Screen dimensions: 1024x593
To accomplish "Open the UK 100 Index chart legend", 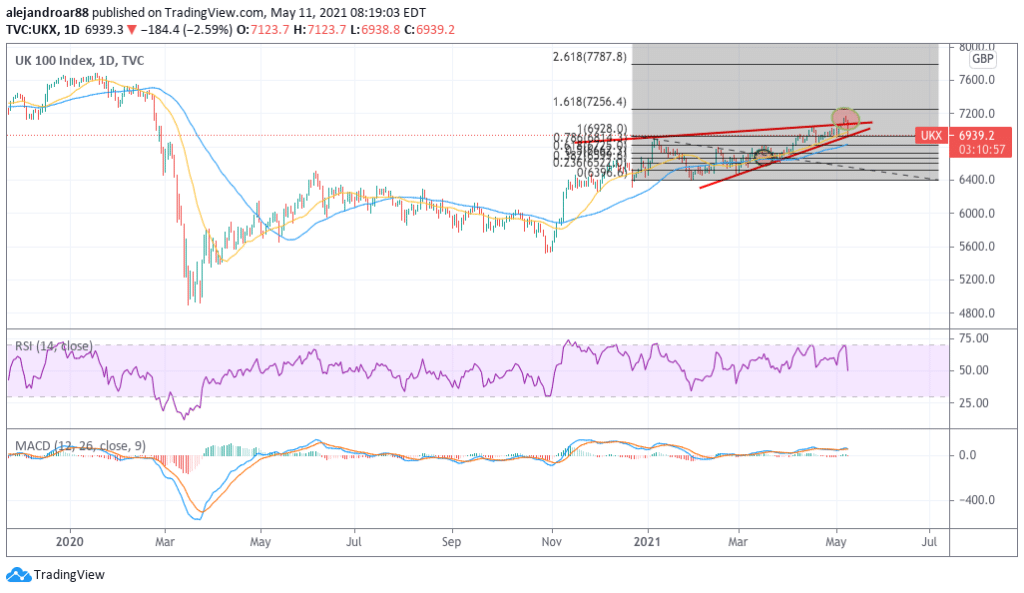I will 77,60.
